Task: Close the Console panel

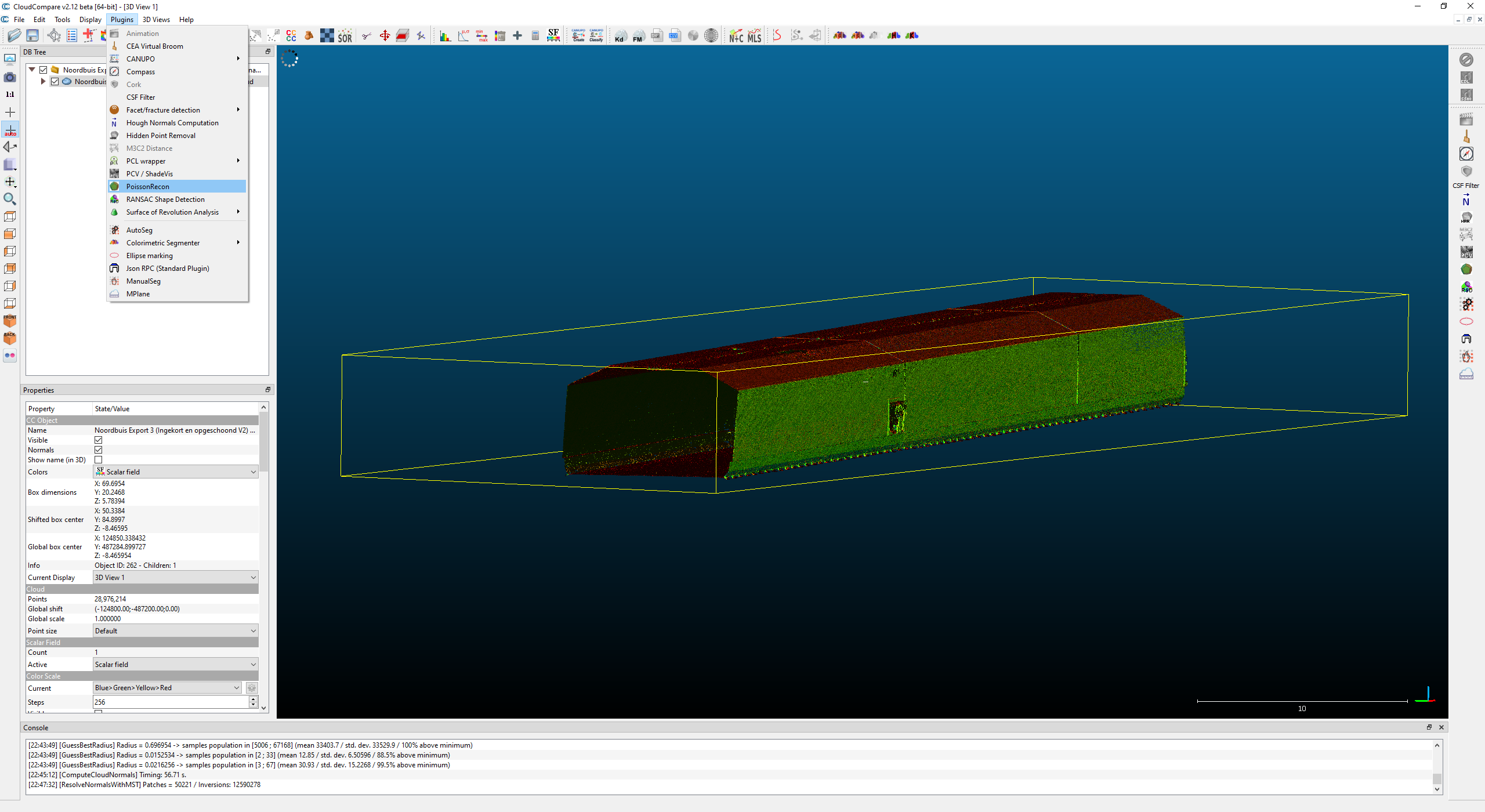Action: pos(1441,727)
